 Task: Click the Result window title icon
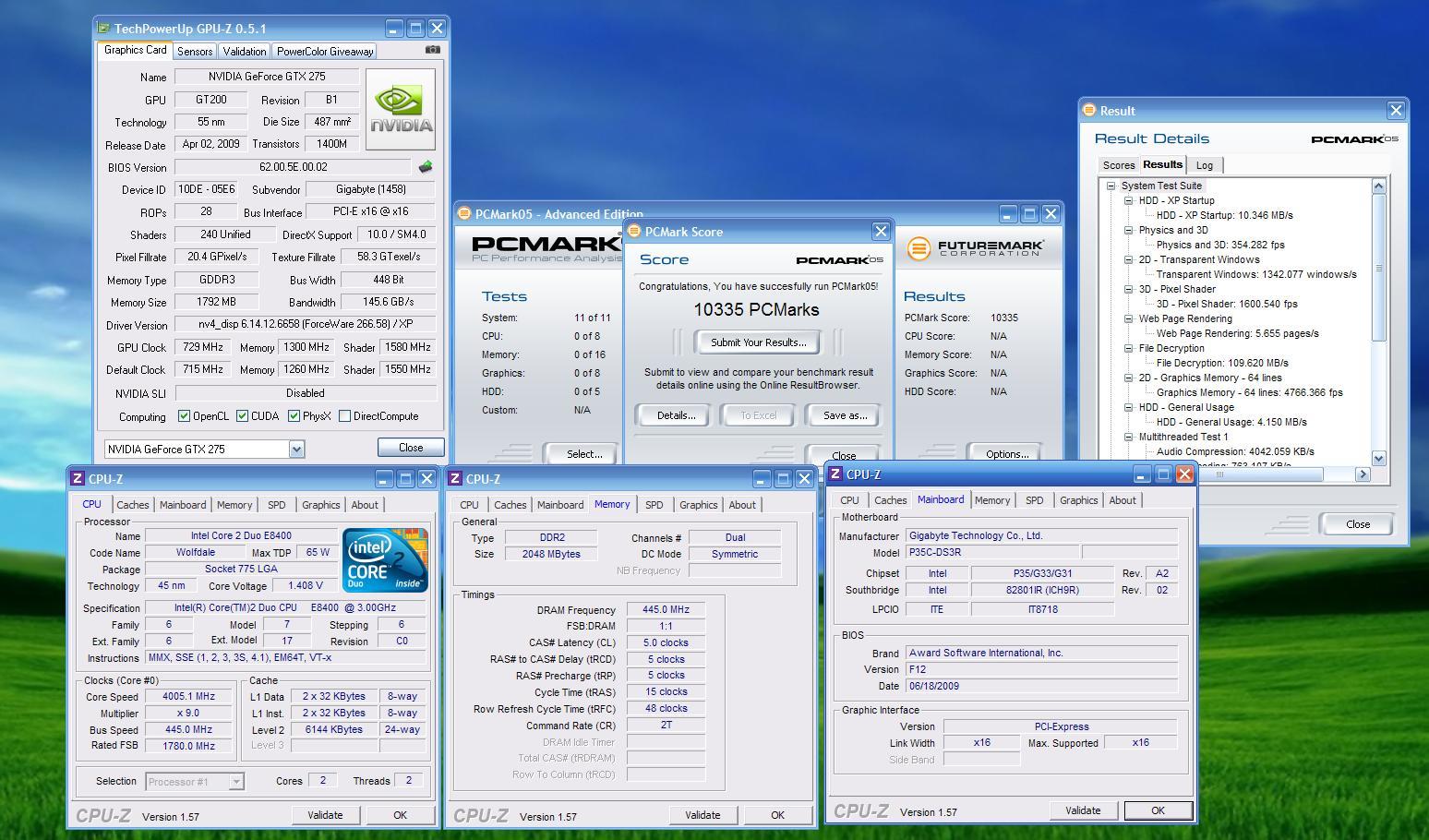coord(1089,110)
